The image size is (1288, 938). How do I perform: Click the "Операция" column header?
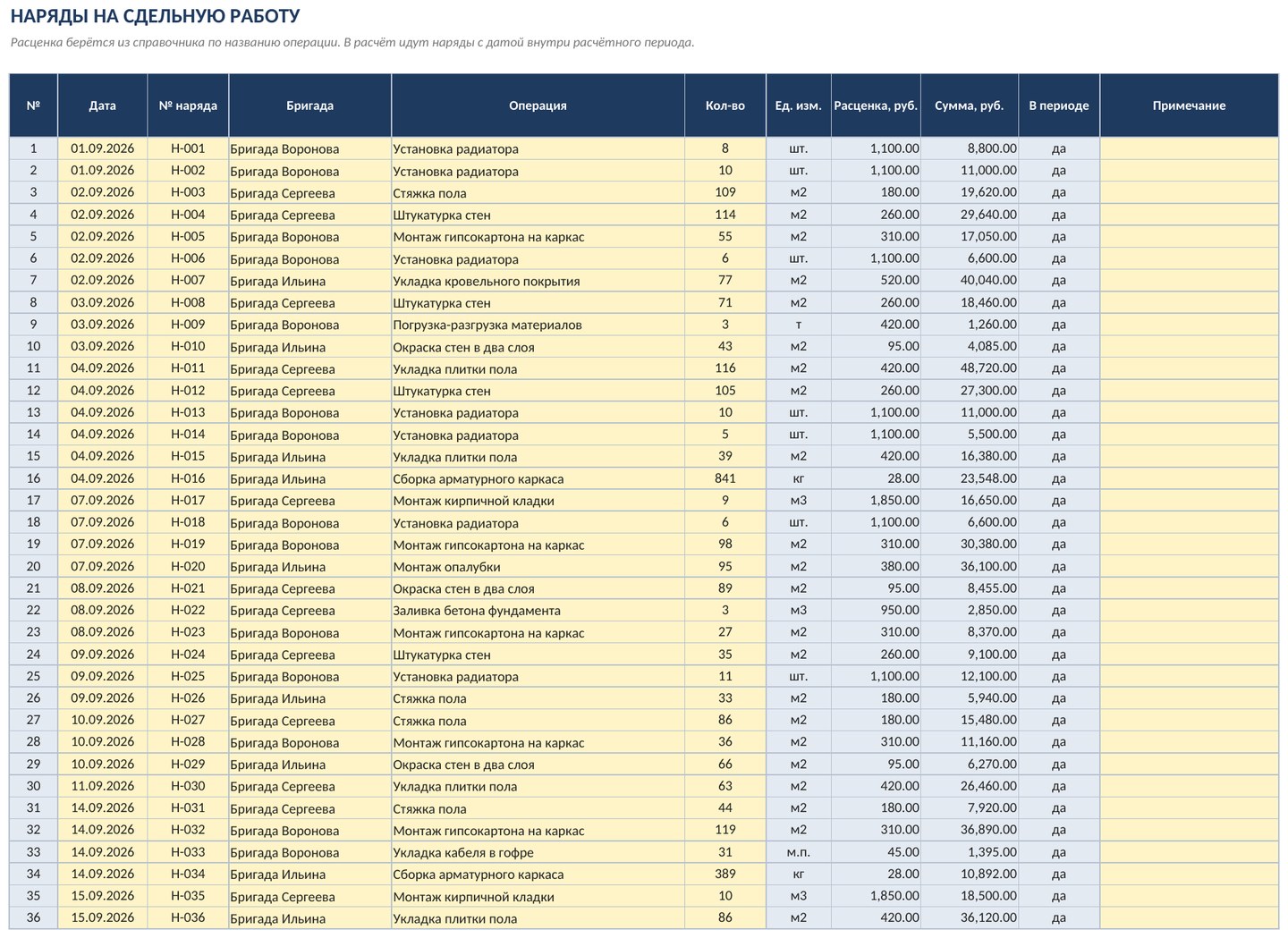pos(538,106)
